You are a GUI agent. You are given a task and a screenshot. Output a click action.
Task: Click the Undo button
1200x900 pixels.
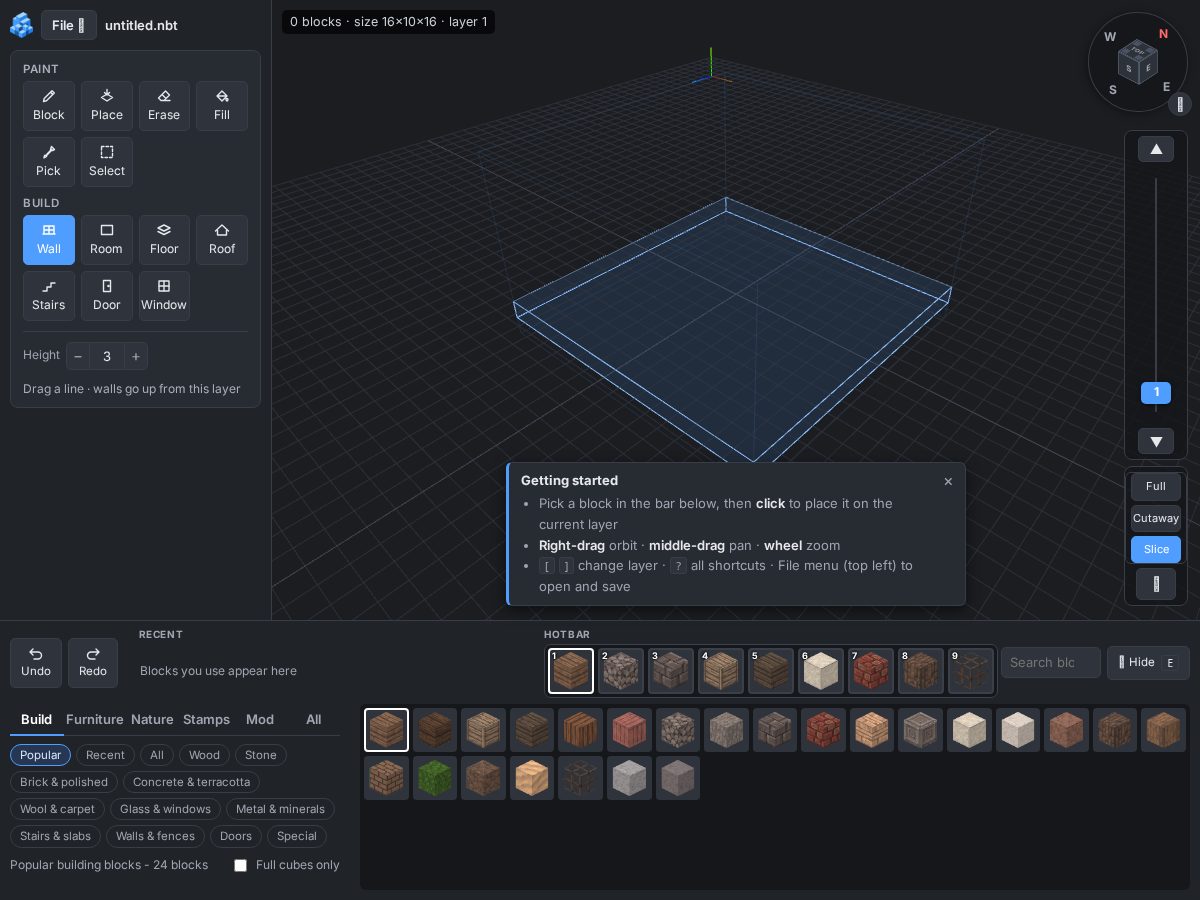tap(36, 663)
